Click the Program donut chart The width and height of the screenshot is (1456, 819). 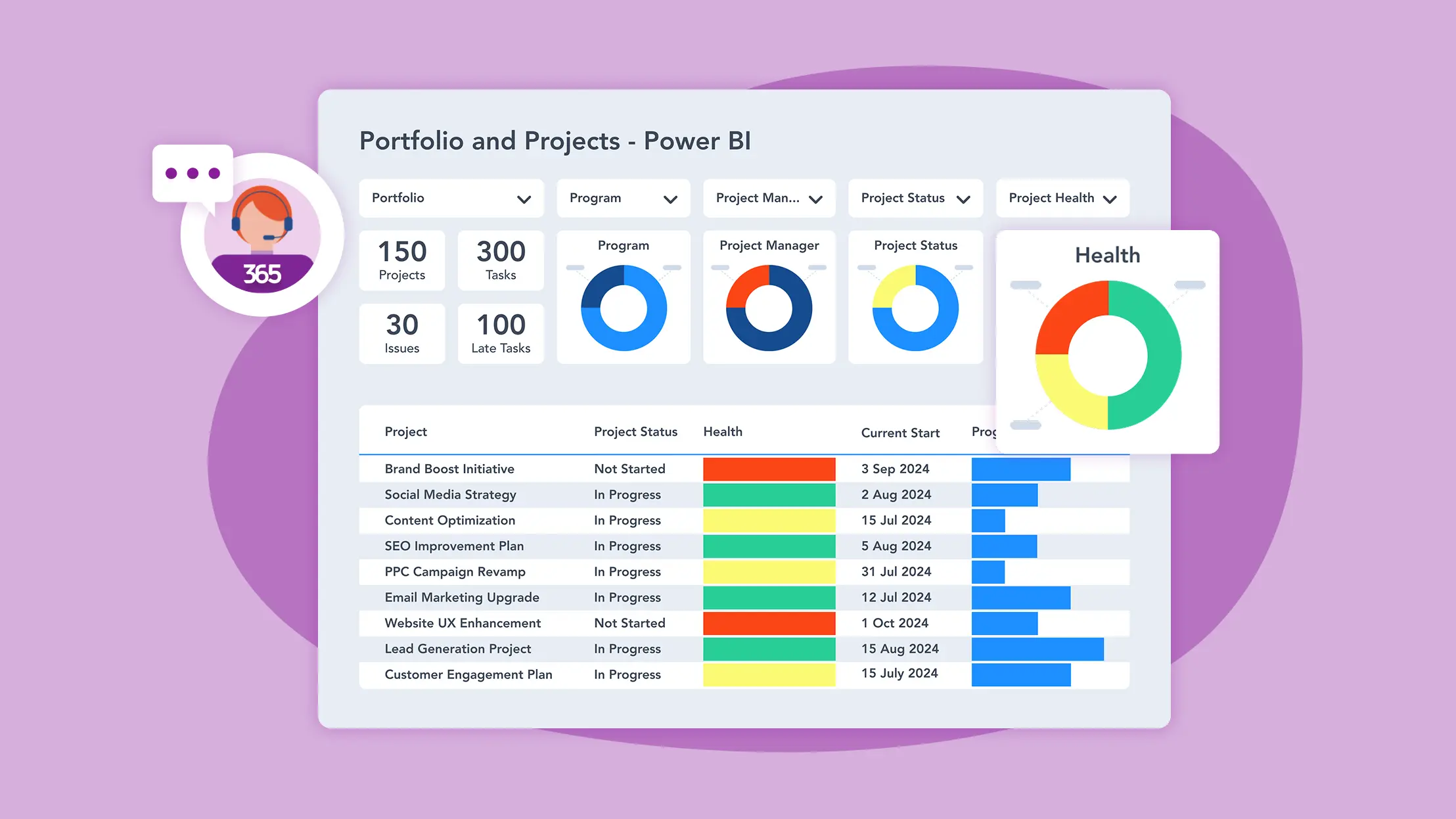[624, 308]
